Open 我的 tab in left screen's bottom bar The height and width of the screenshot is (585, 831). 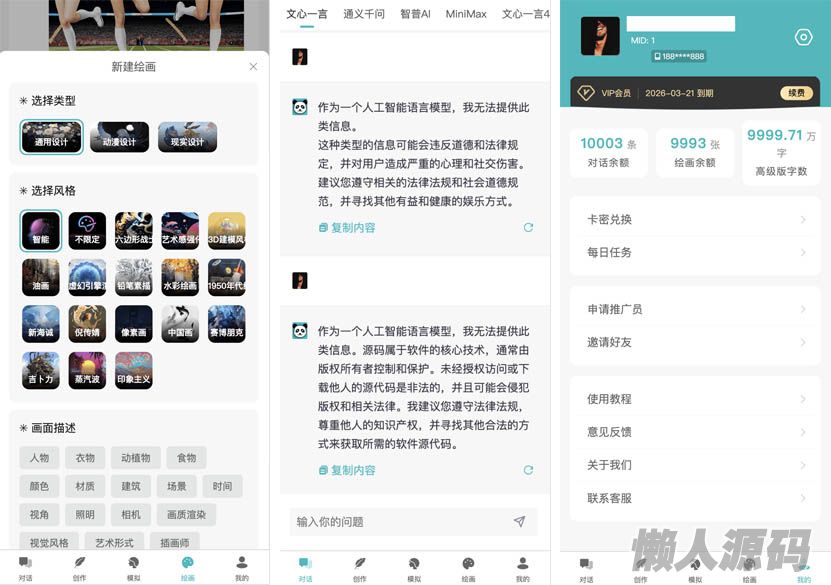click(x=242, y=568)
